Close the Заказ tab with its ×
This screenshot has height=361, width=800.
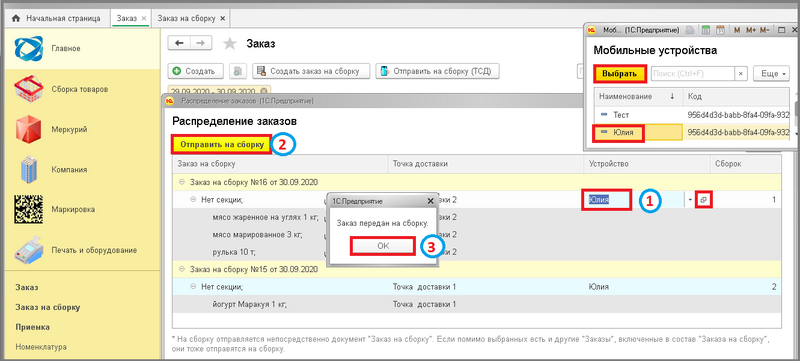tap(143, 18)
